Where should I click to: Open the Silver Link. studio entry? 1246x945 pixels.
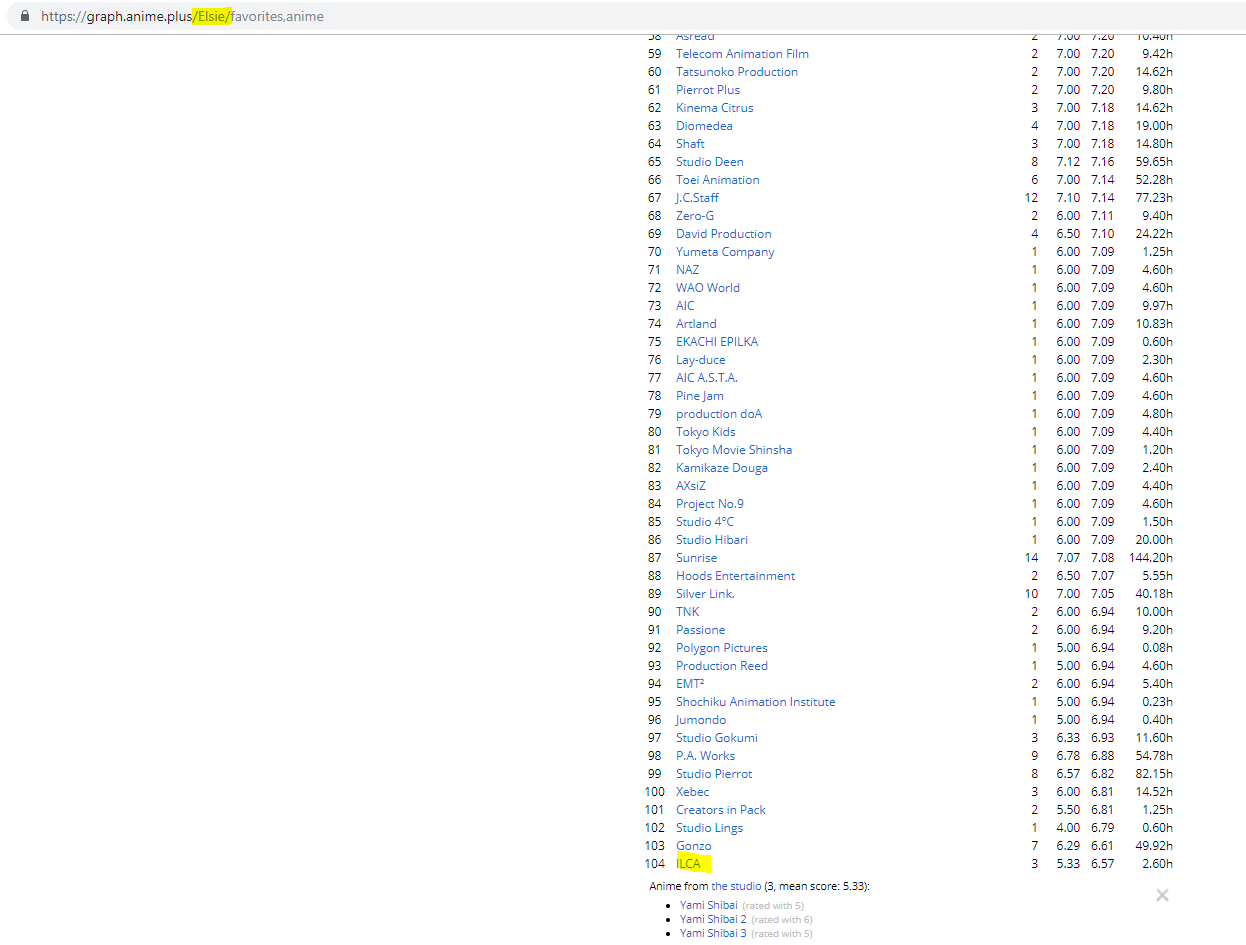705,594
